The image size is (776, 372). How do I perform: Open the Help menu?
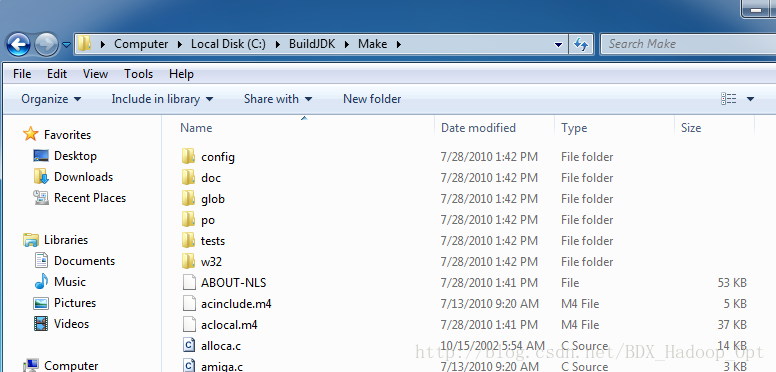pos(181,74)
